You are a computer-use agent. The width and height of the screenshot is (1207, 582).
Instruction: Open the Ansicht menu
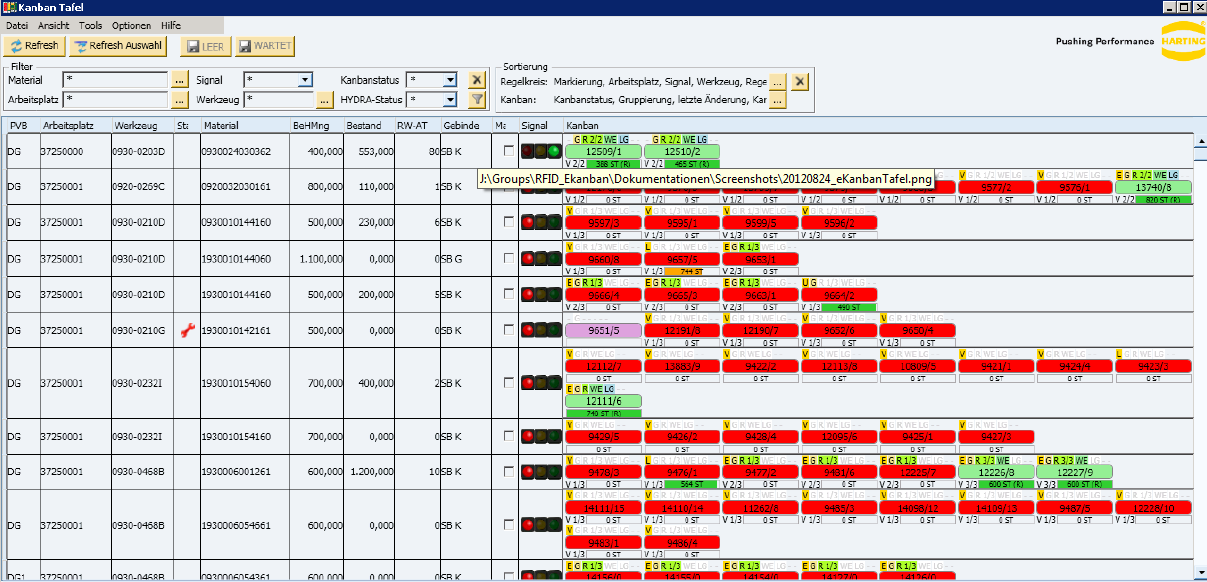coord(53,24)
